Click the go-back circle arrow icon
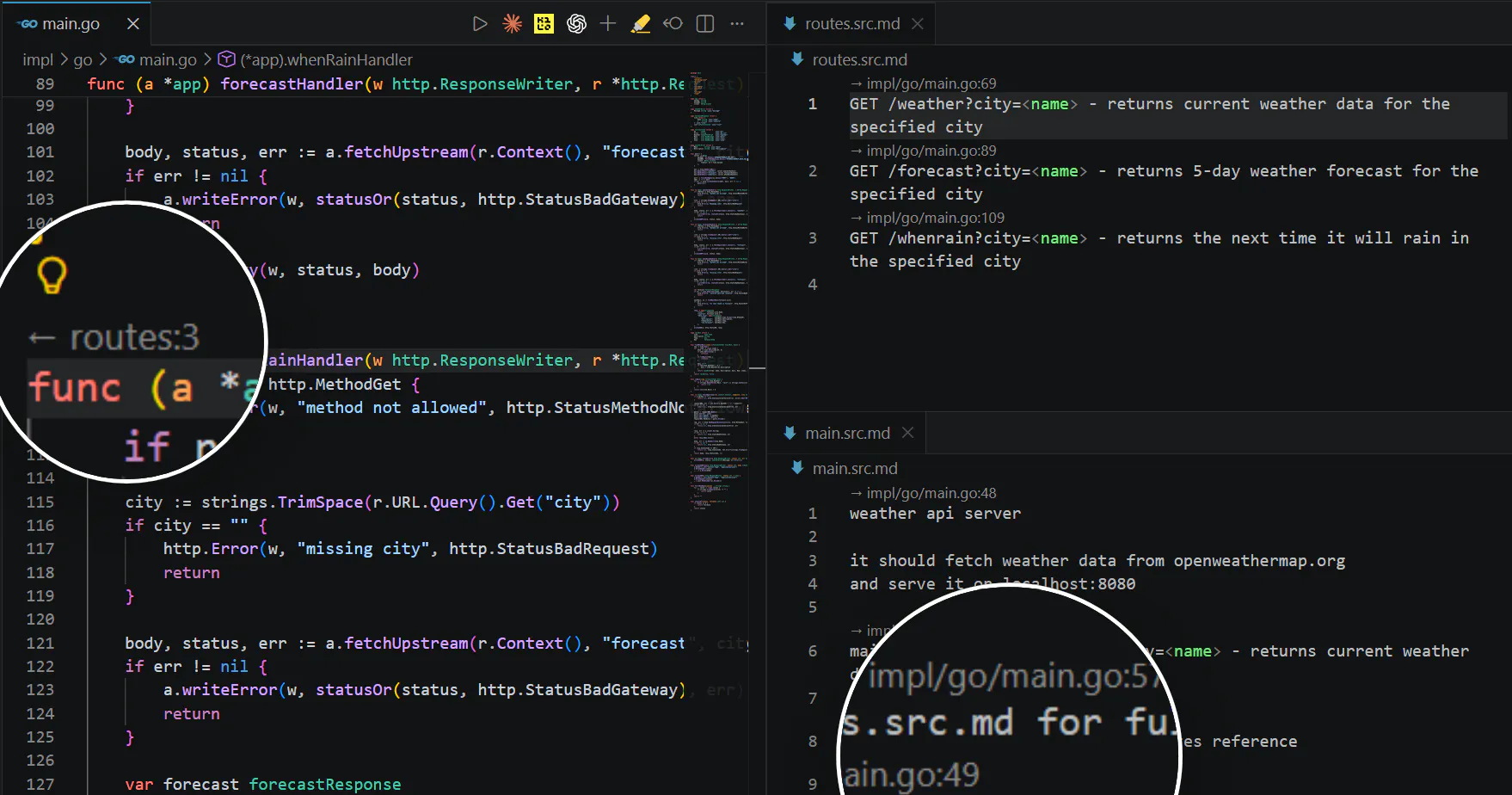This screenshot has width=1512, height=795. tap(673, 24)
